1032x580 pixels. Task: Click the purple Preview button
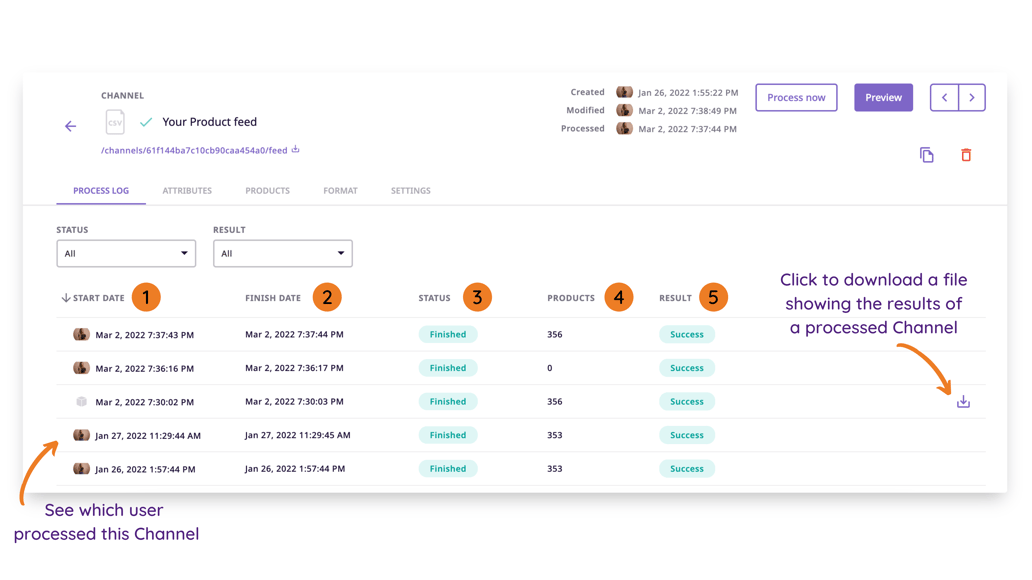coord(883,98)
